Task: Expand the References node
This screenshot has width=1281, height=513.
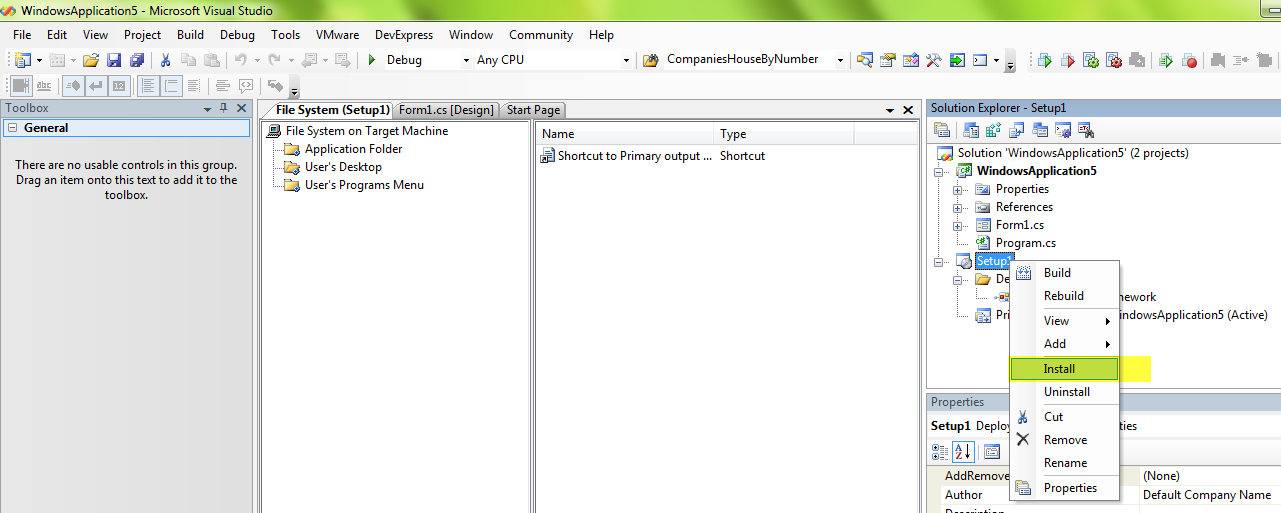Action: 958,207
